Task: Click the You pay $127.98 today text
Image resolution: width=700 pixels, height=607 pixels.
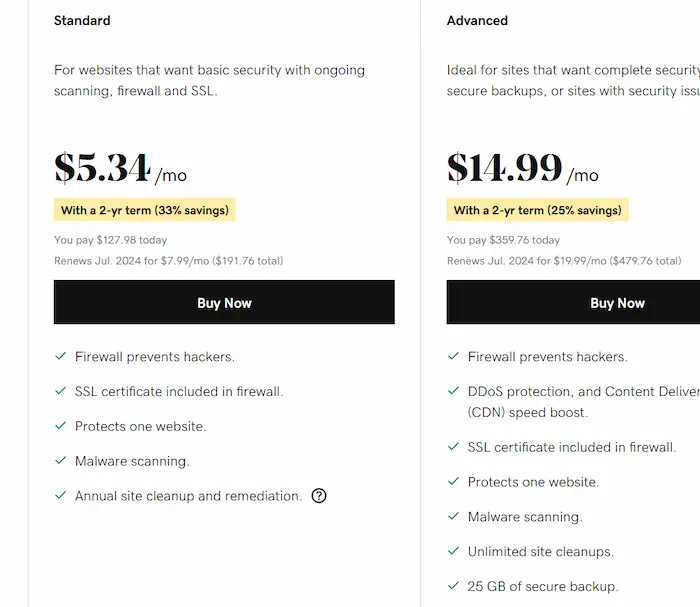Action: pyautogui.click(x=111, y=240)
